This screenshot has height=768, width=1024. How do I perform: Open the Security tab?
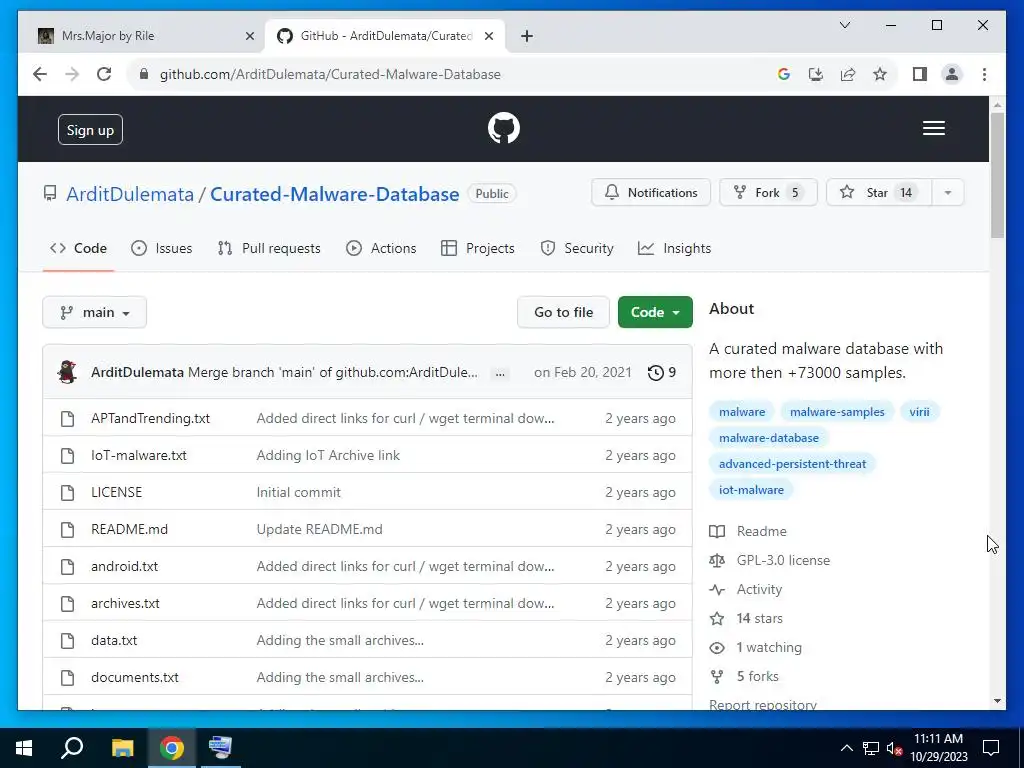click(577, 248)
